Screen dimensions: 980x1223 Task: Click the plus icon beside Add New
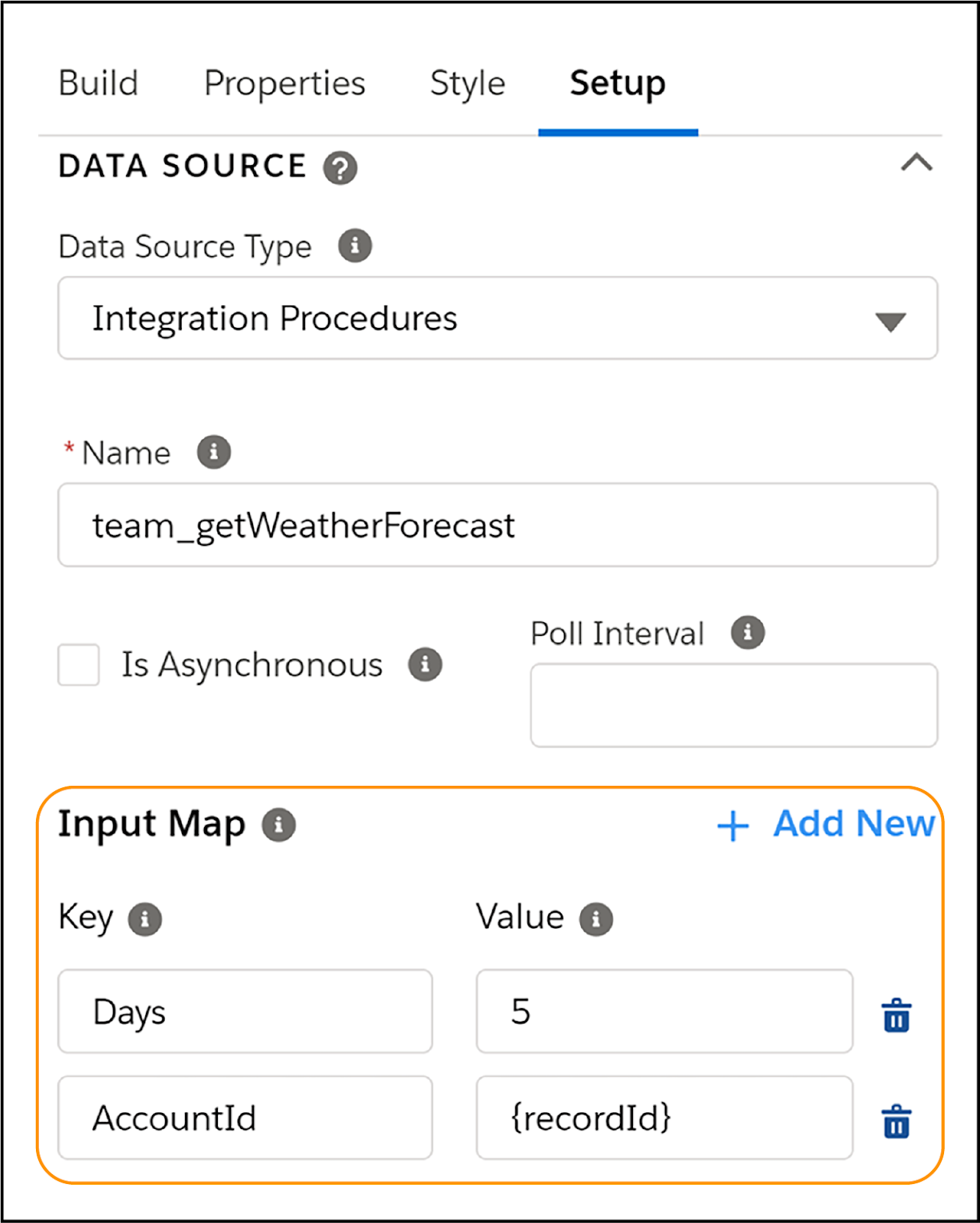click(x=733, y=826)
